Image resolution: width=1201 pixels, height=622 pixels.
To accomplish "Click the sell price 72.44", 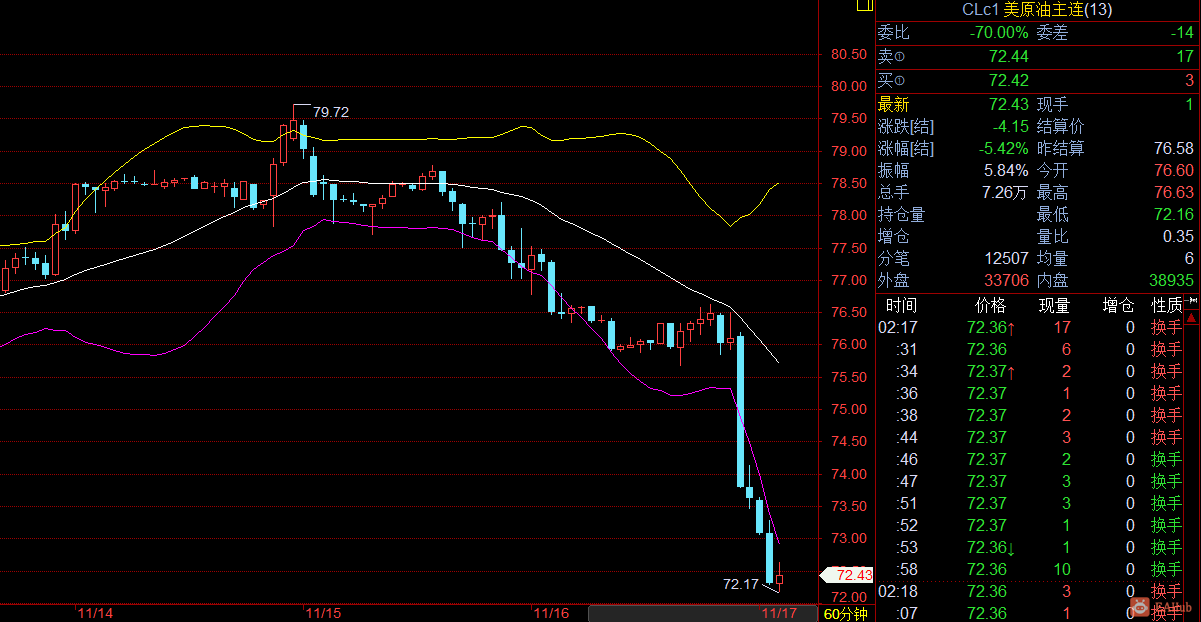I will [x=1008, y=57].
